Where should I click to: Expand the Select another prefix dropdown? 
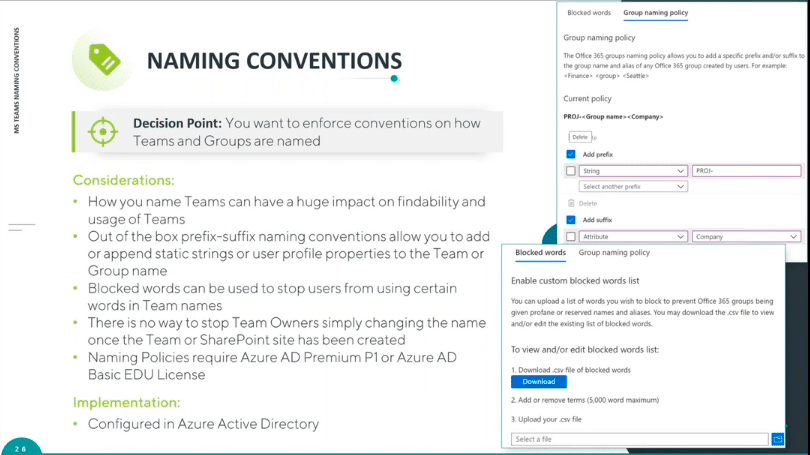click(x=633, y=187)
